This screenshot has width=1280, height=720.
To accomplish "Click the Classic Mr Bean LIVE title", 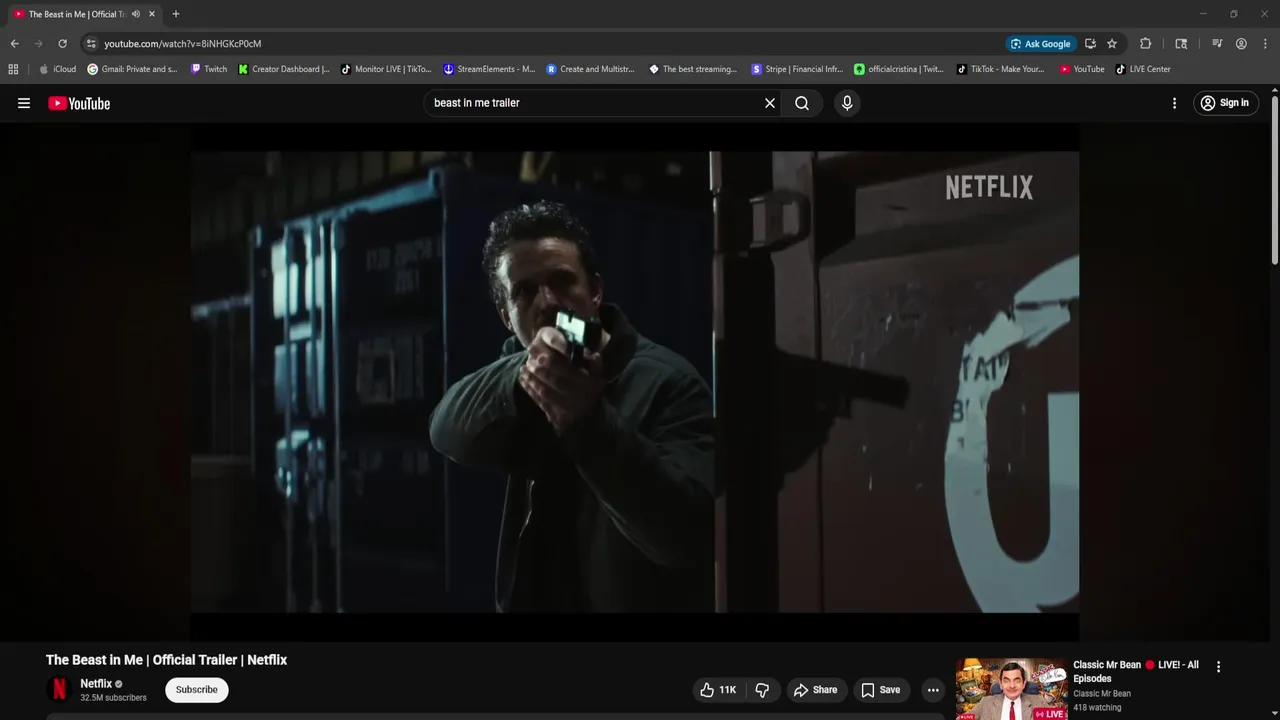I will click(x=1136, y=672).
